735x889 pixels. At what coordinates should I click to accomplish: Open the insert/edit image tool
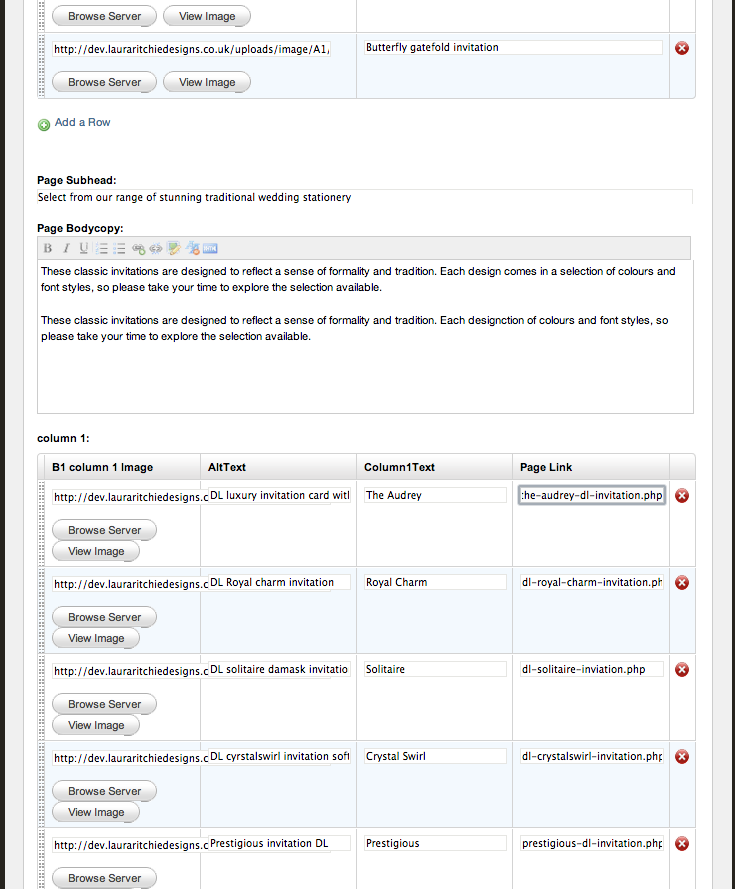[x=174, y=248]
